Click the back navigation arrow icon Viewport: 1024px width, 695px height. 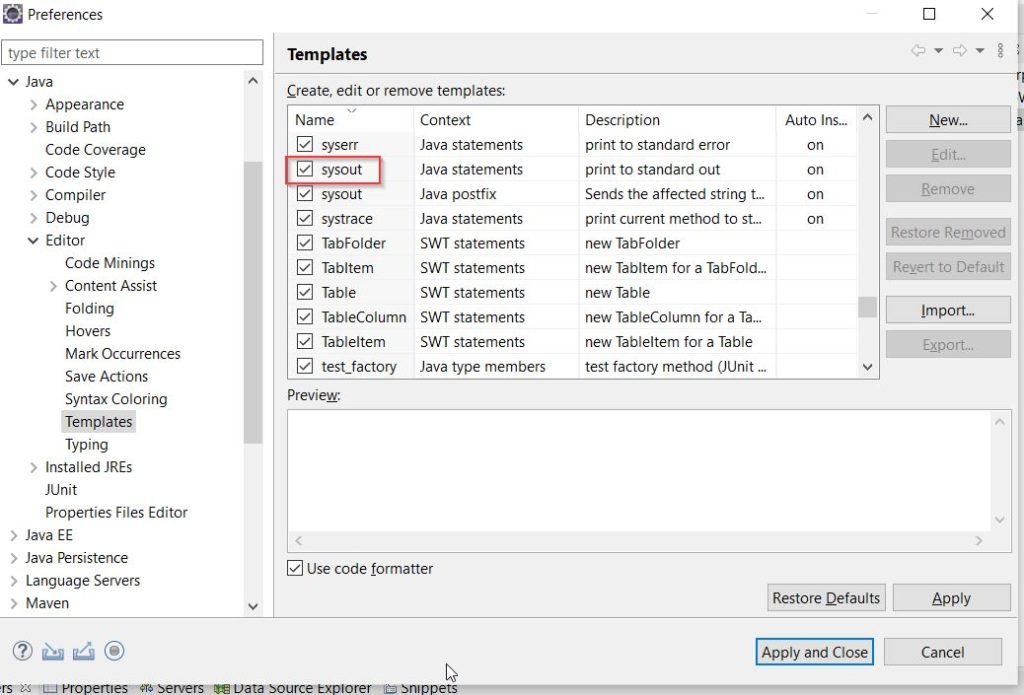click(x=918, y=51)
